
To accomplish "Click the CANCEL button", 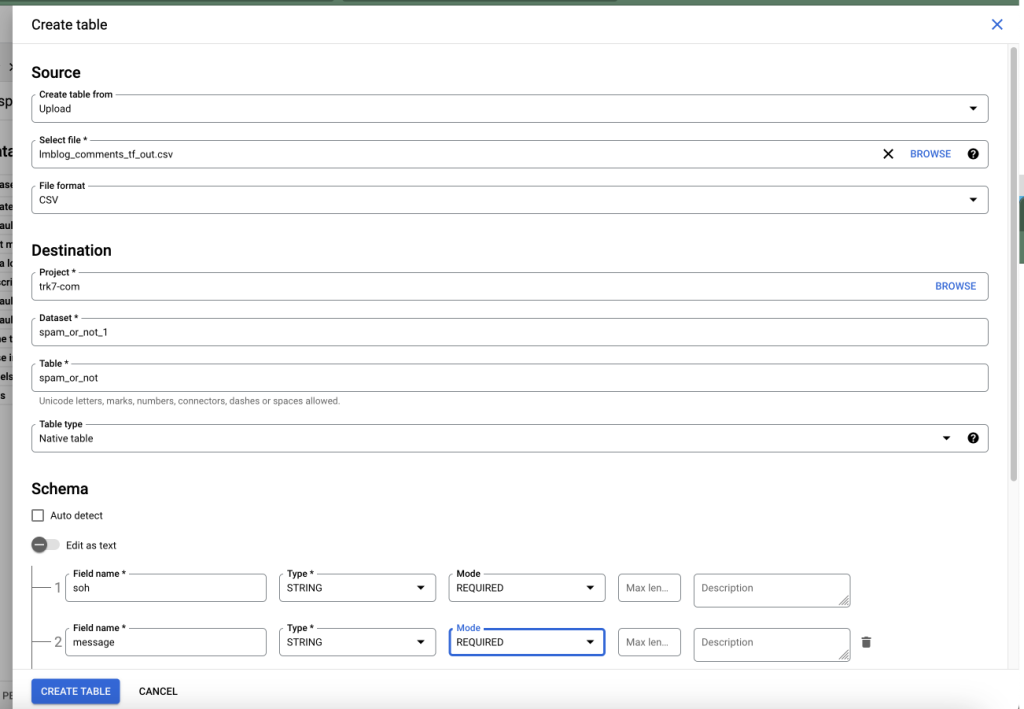I will 158,691.
